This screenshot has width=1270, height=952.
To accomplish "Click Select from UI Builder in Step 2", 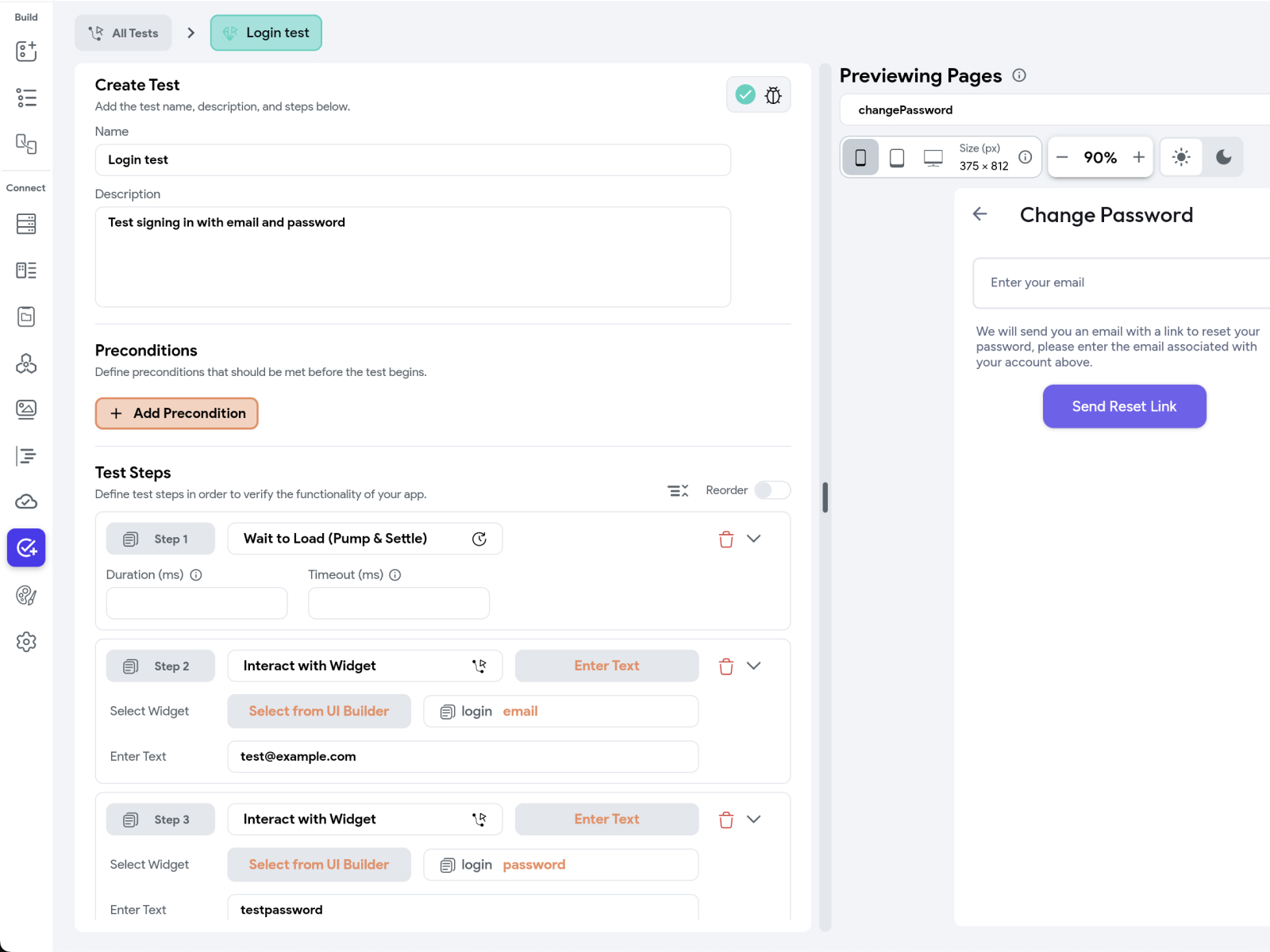I will [319, 711].
